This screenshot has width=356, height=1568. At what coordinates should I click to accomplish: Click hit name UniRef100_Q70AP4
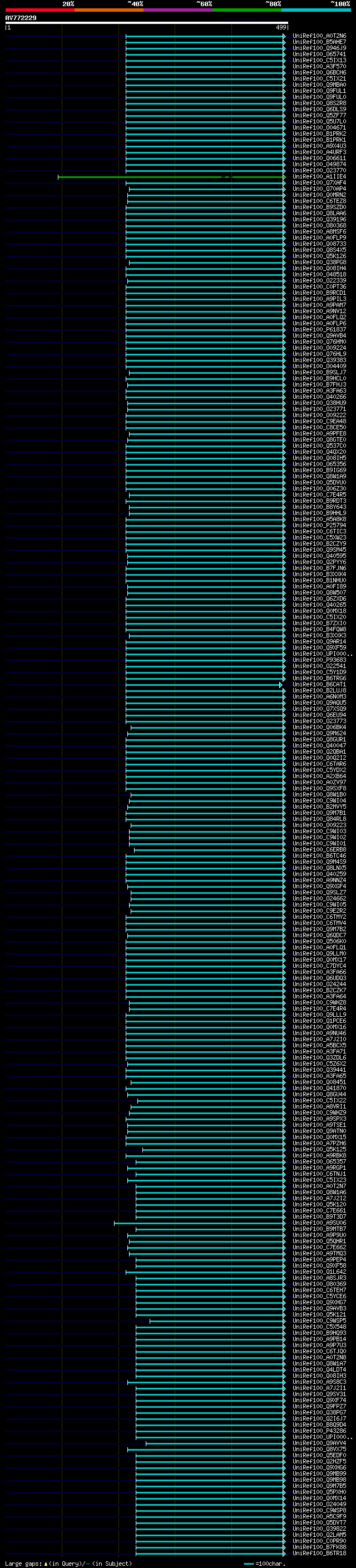tap(319, 189)
